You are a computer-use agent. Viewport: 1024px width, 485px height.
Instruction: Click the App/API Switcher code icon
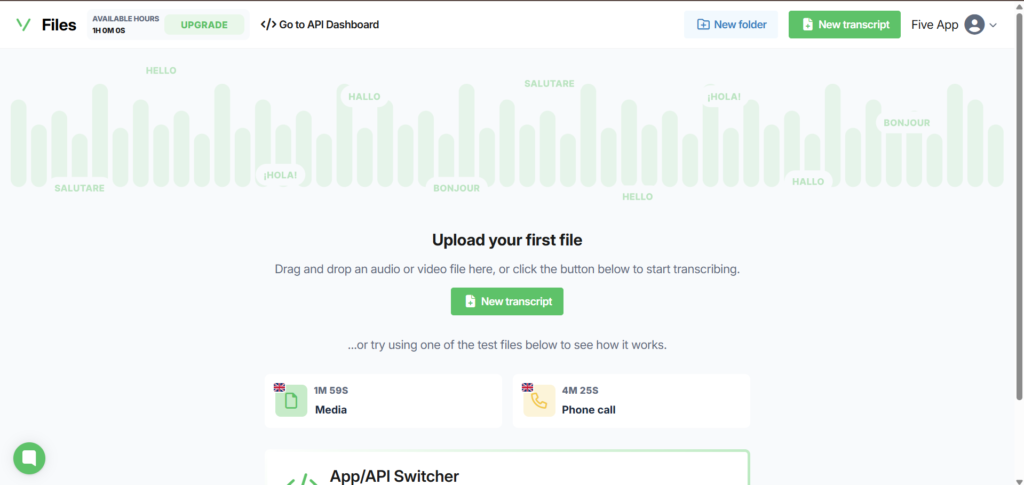click(x=302, y=479)
